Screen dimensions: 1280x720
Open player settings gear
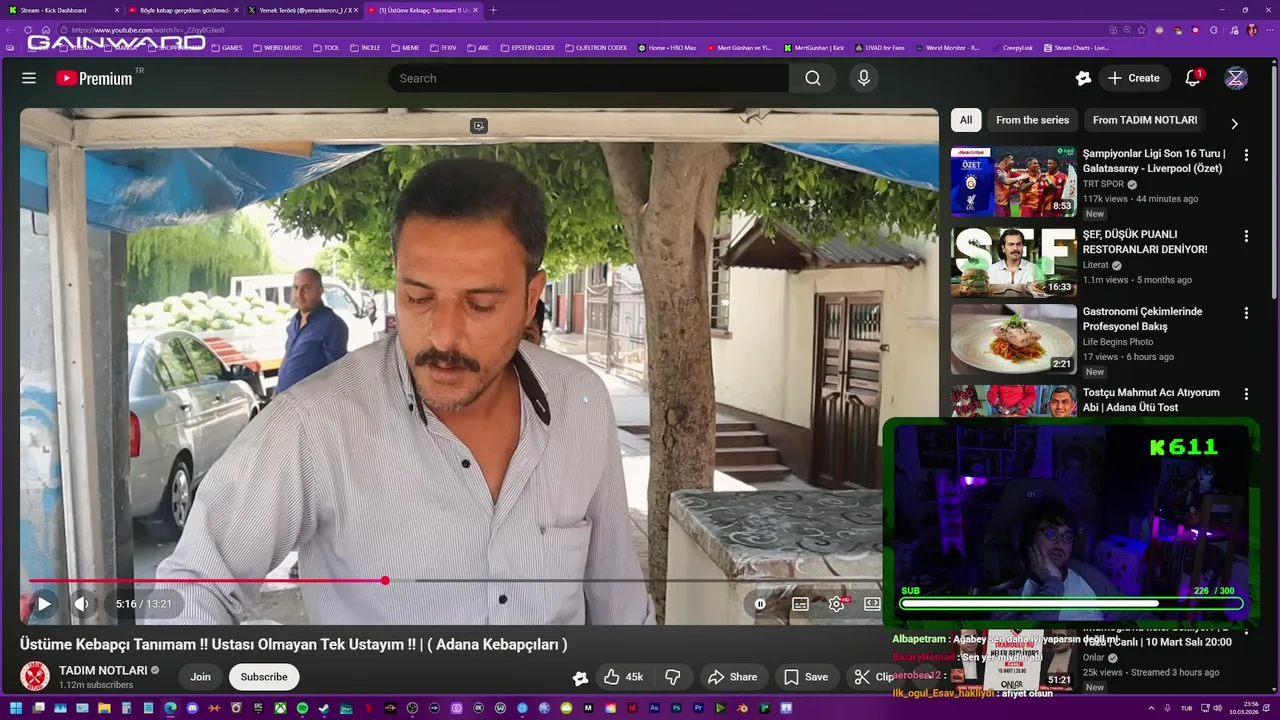pos(837,604)
